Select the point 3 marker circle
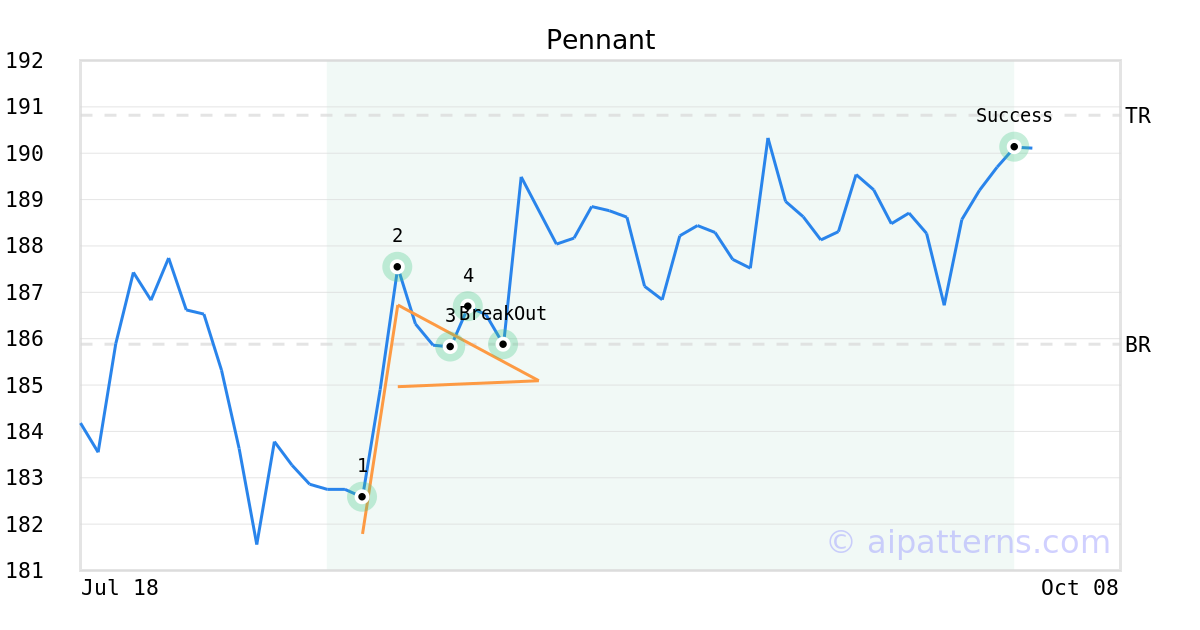This screenshot has height=630, width=1200. click(450, 346)
